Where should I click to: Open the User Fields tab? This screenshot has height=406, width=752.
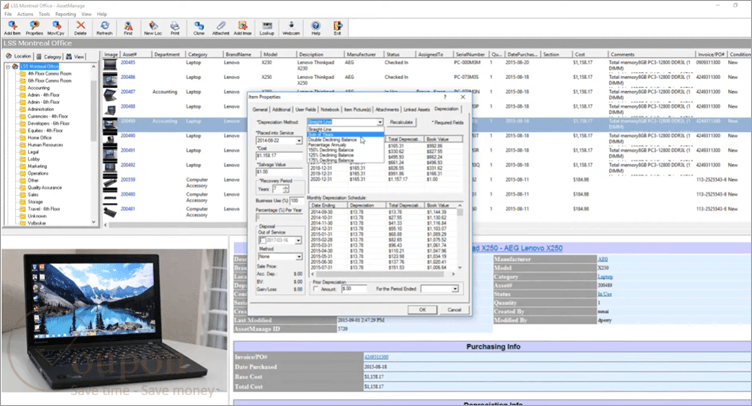pos(306,109)
